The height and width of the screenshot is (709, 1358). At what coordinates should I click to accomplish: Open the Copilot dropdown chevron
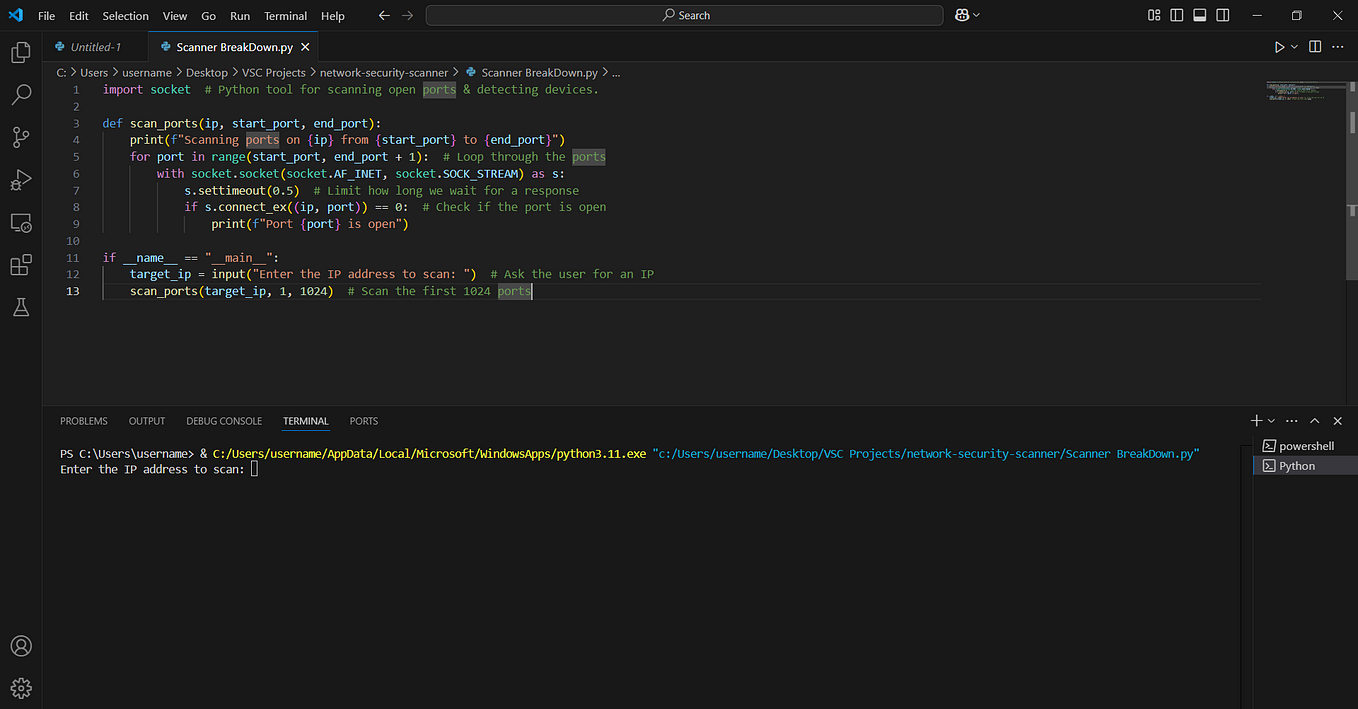976,15
